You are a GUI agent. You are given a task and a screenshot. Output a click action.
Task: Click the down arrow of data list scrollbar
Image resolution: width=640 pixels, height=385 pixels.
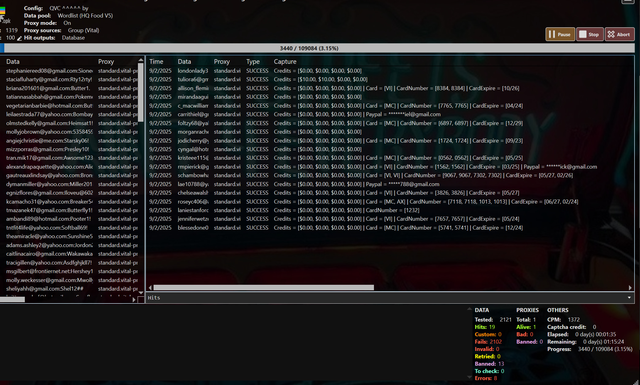click(141, 293)
